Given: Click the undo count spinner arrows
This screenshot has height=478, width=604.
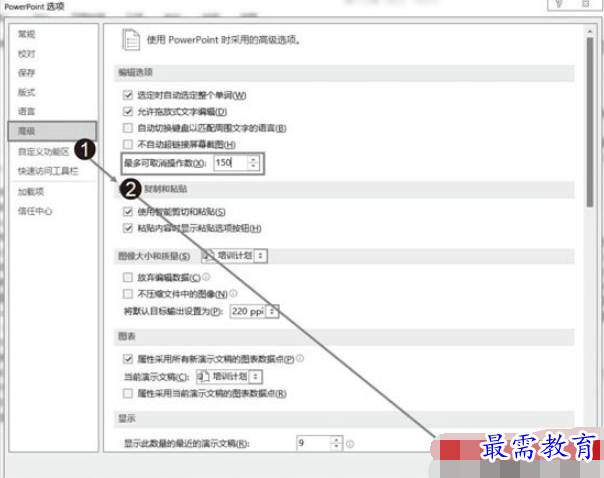Looking at the screenshot, I should click(x=253, y=163).
